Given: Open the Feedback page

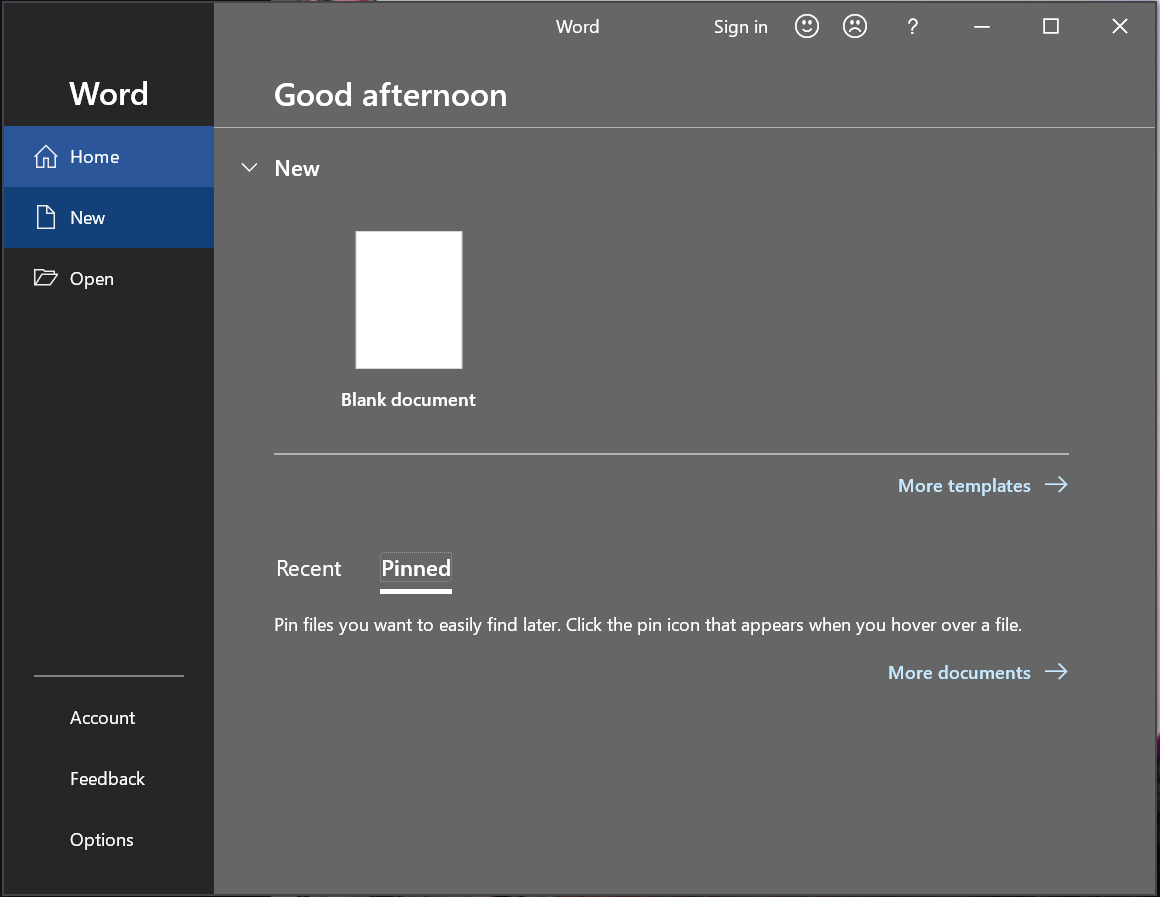Looking at the screenshot, I should pos(107,779).
